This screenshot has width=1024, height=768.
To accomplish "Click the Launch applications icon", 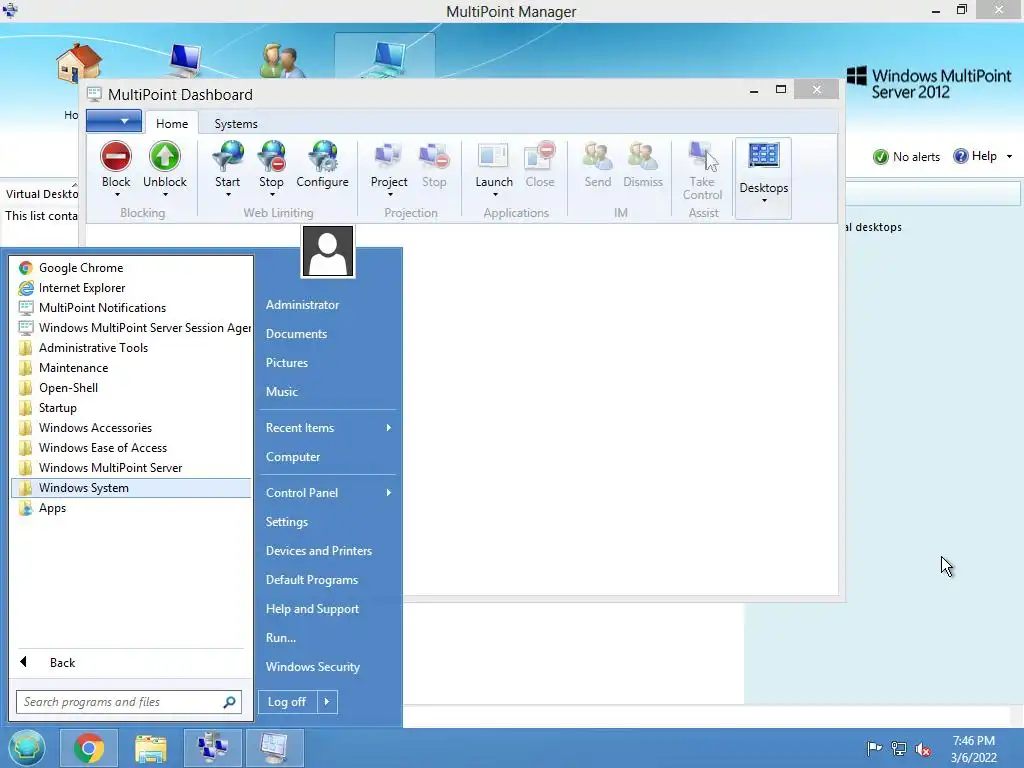I will (x=494, y=157).
